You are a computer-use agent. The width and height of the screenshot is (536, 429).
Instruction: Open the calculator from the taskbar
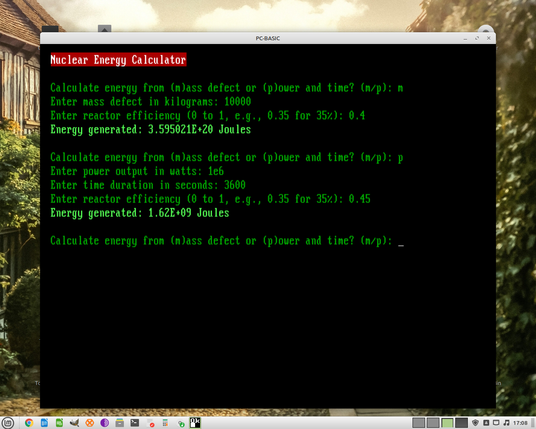(x=165, y=423)
